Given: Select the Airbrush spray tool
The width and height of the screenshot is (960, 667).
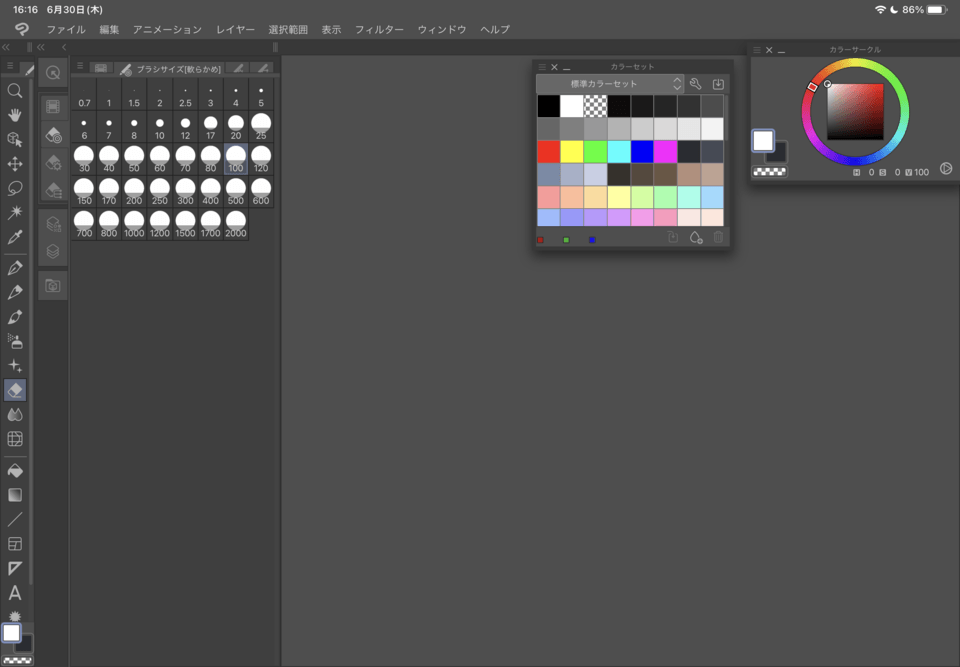Looking at the screenshot, I should pos(15,341).
